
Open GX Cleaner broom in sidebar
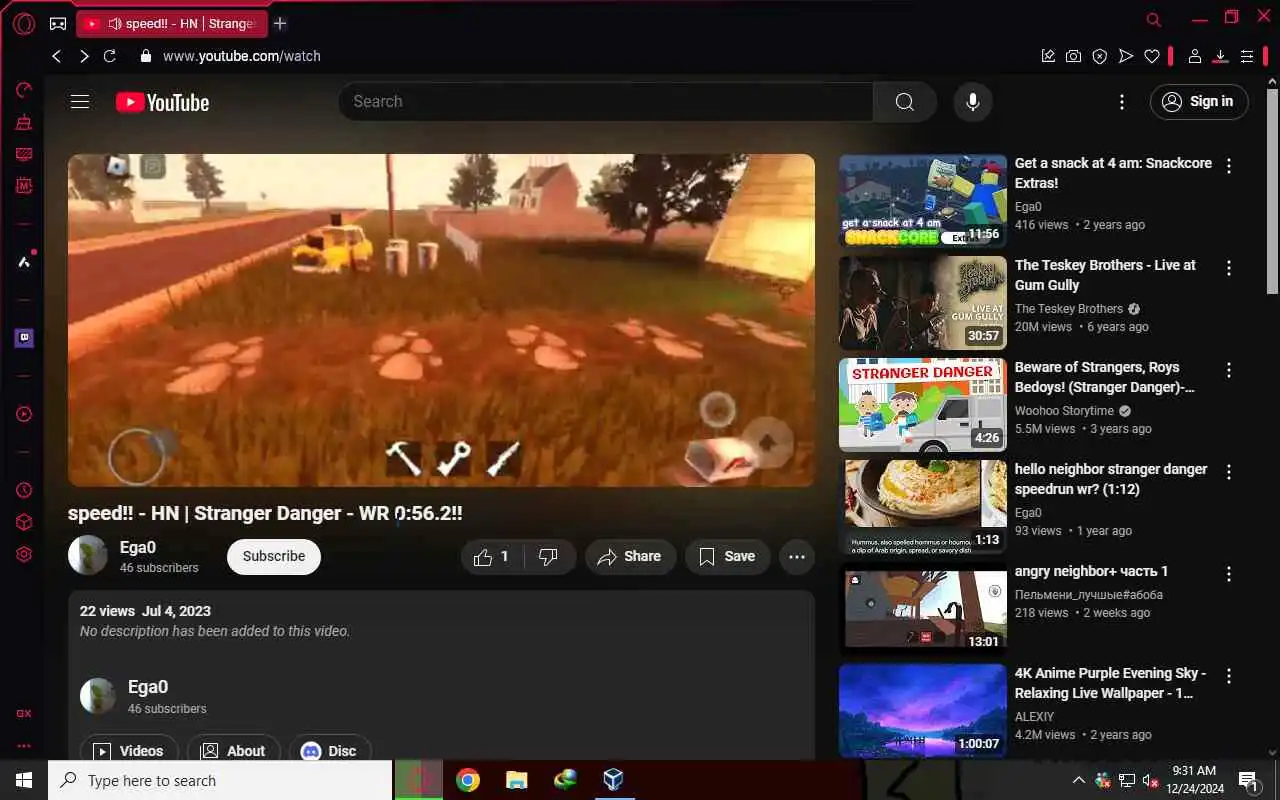point(24,122)
